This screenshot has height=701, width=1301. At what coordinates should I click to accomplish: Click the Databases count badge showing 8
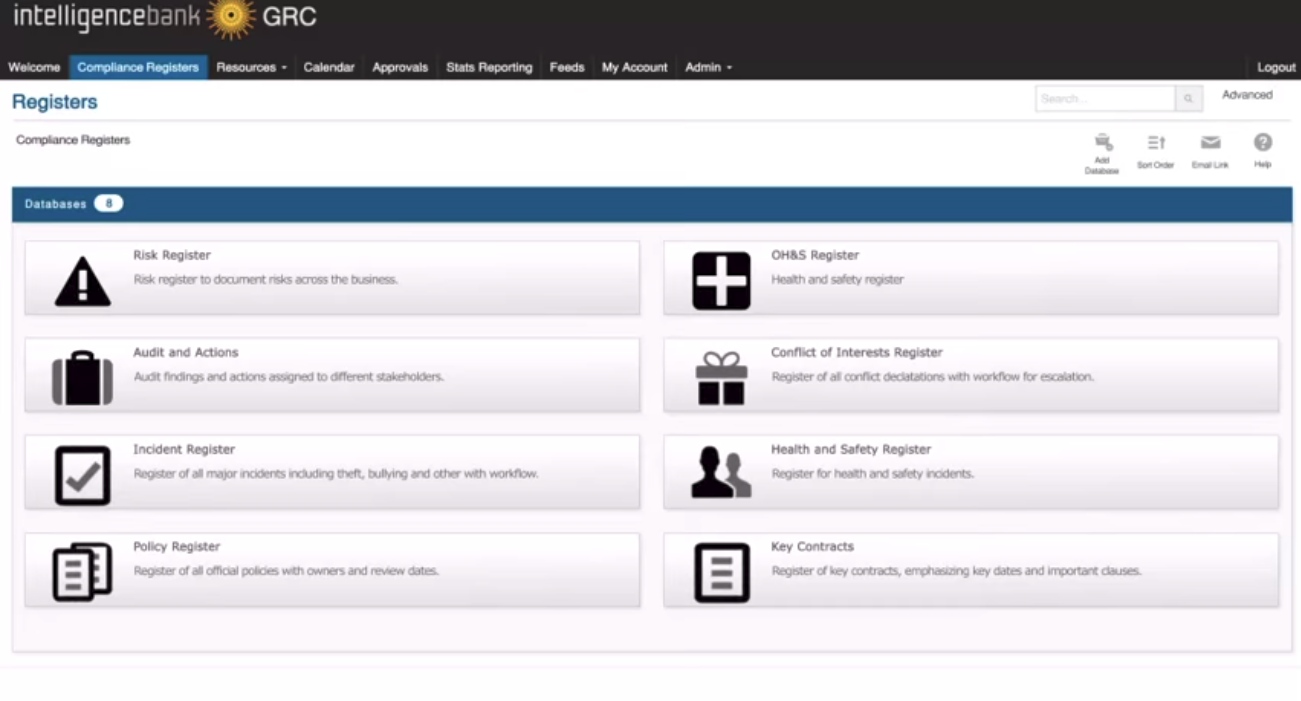tap(109, 204)
